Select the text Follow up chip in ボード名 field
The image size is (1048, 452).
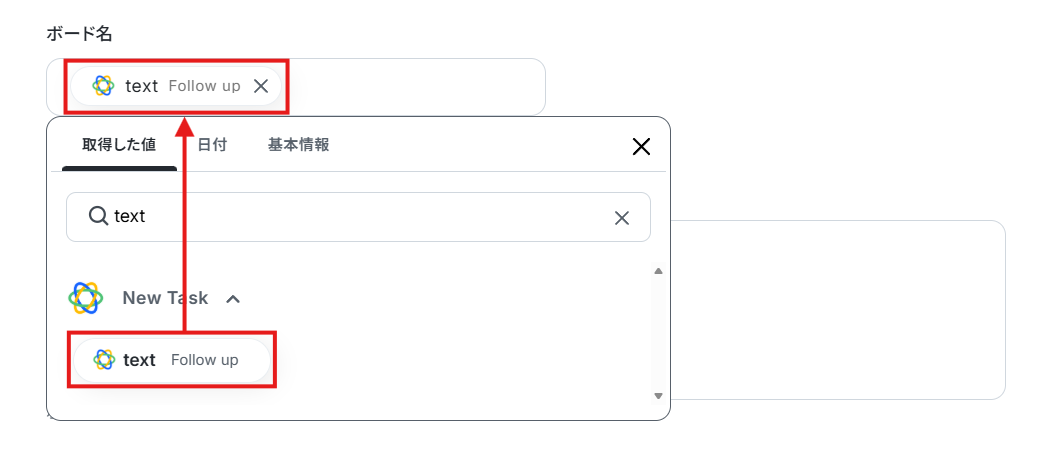point(176,86)
